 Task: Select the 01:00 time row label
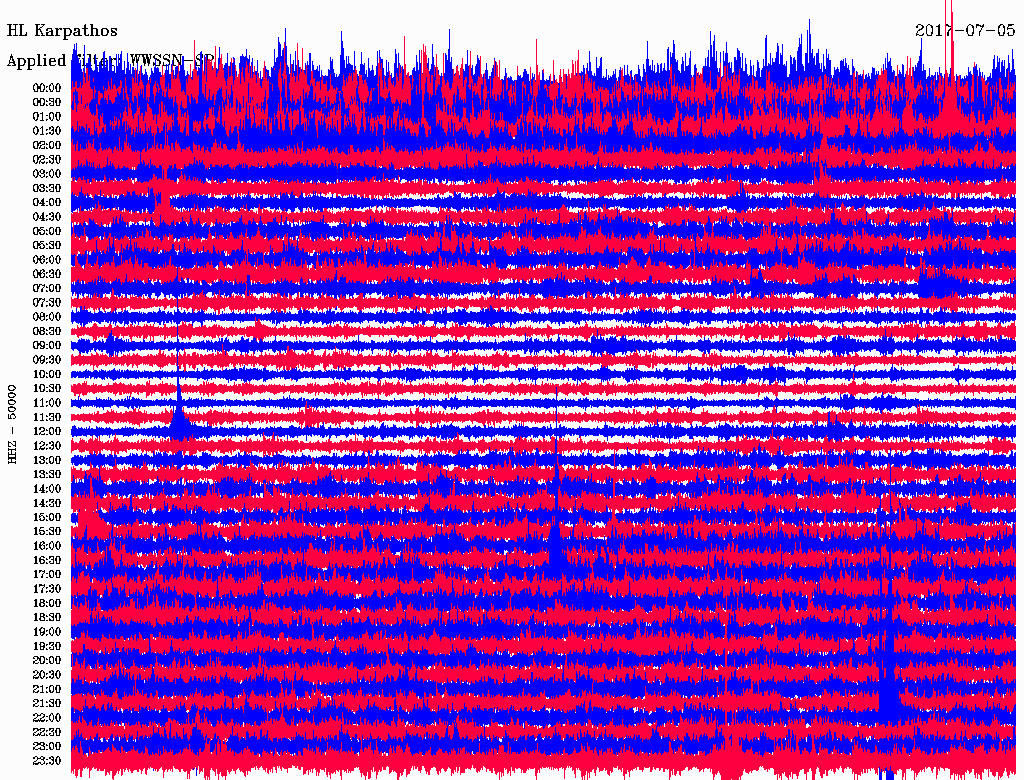[x=47, y=117]
